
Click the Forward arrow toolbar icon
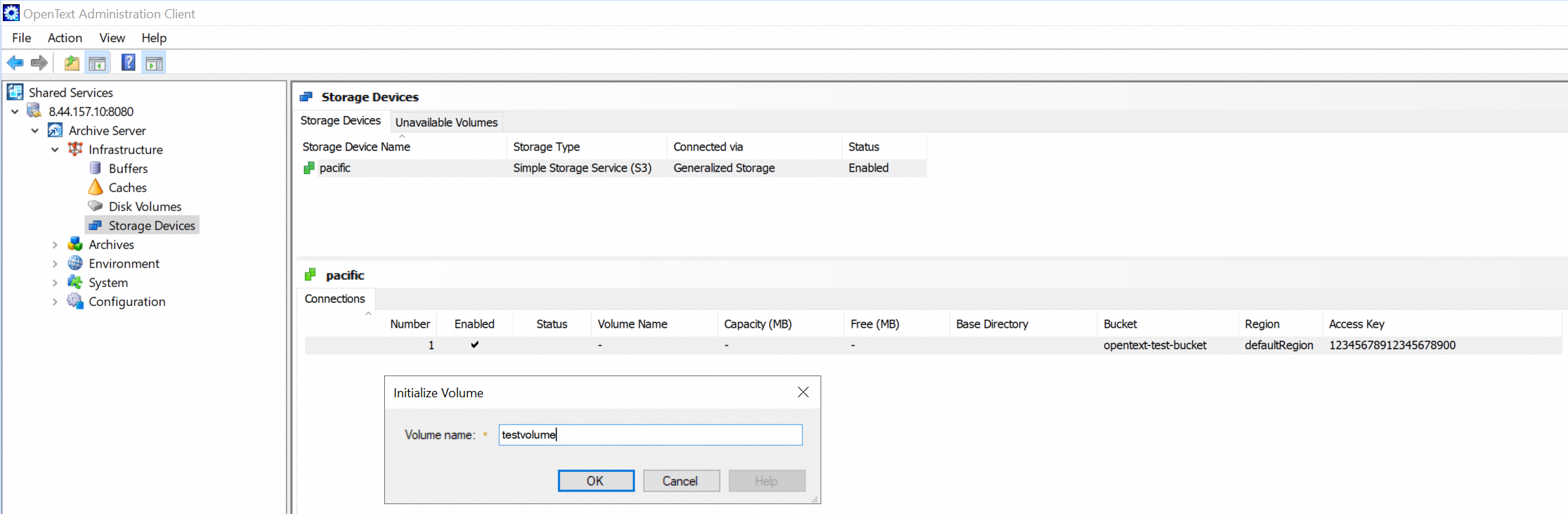(x=39, y=63)
